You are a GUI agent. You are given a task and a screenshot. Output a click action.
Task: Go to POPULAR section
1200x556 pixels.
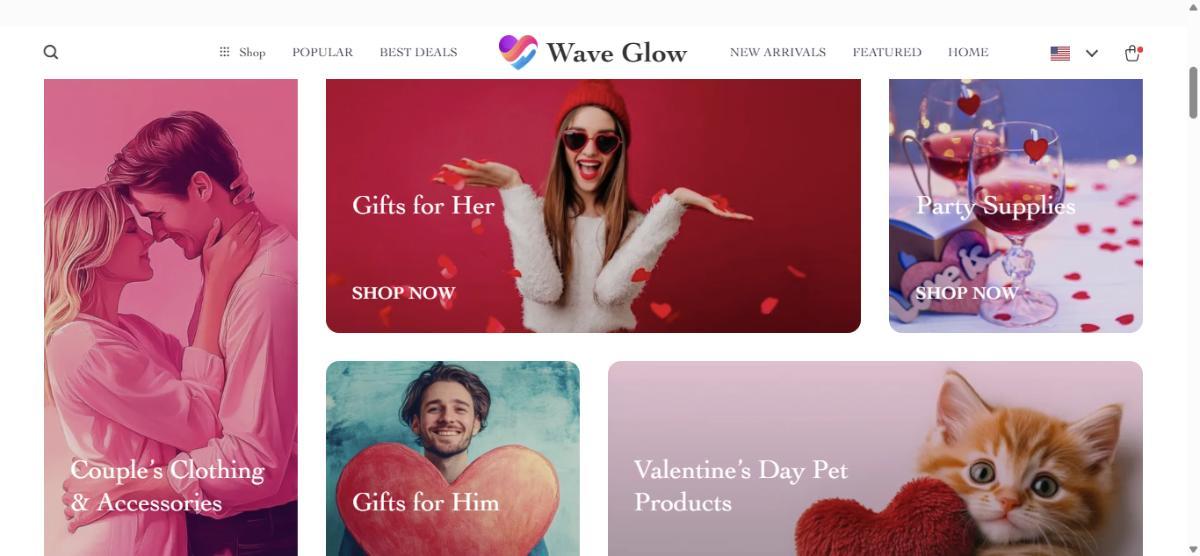pos(322,52)
